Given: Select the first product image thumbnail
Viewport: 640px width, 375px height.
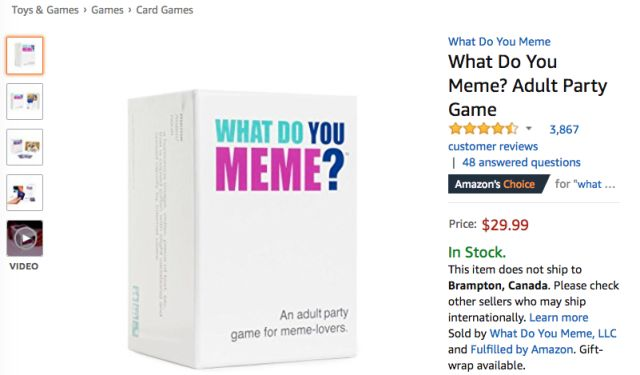Looking at the screenshot, I should 24,55.
